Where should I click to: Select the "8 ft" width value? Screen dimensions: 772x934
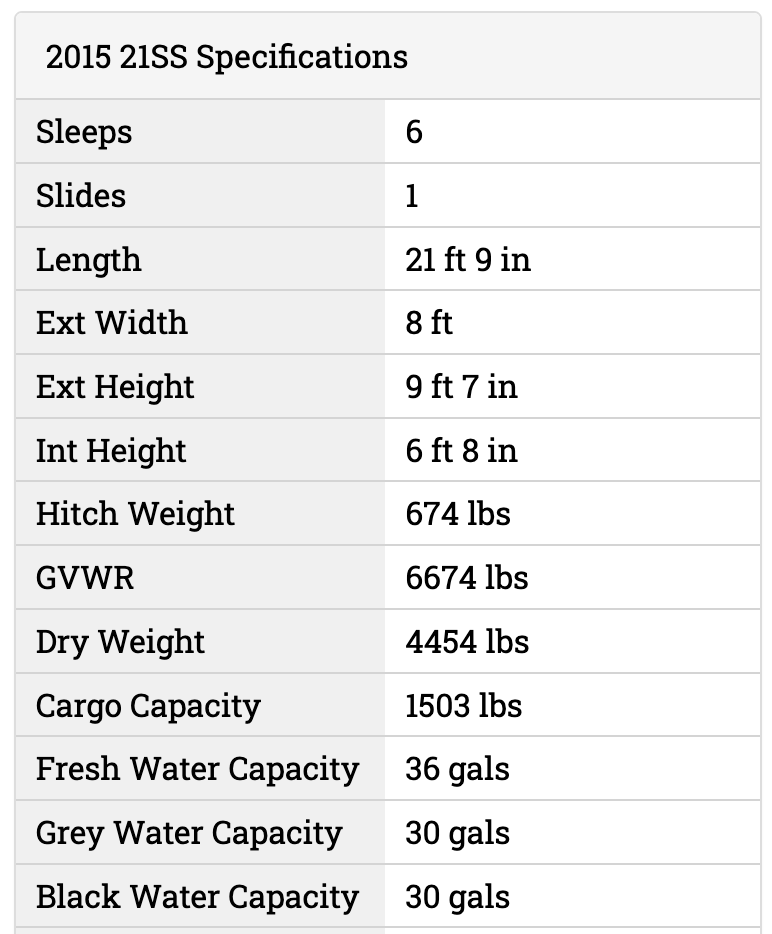click(429, 323)
